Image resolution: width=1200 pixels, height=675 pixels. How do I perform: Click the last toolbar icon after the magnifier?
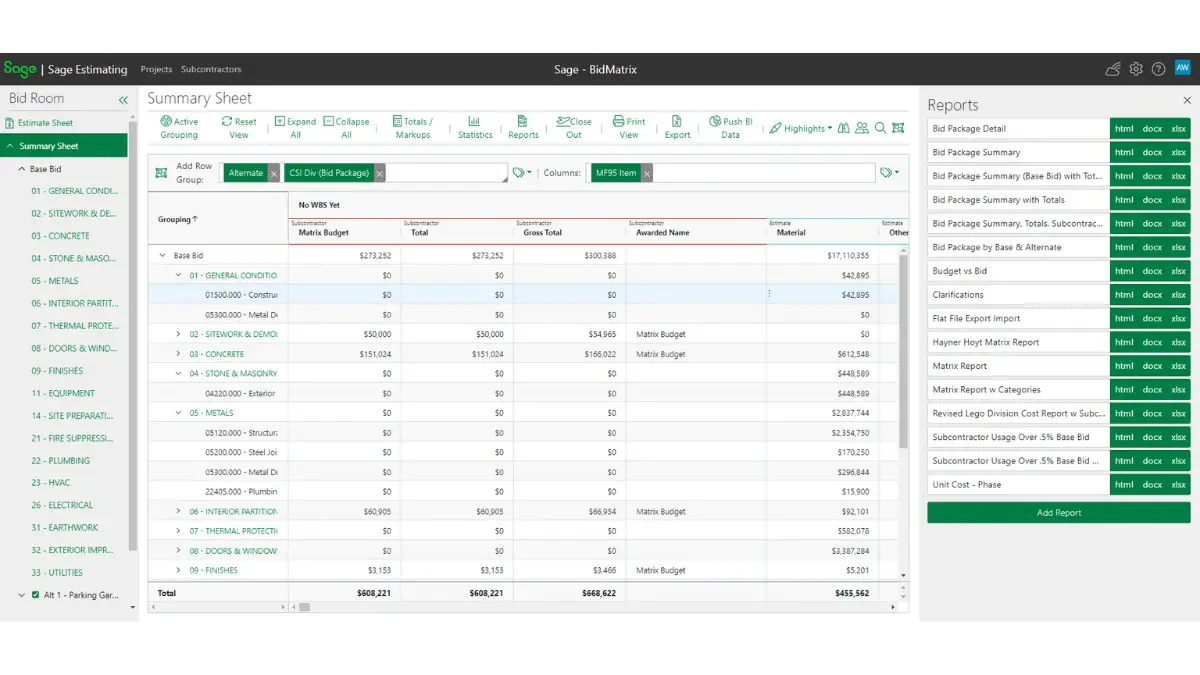coord(898,128)
